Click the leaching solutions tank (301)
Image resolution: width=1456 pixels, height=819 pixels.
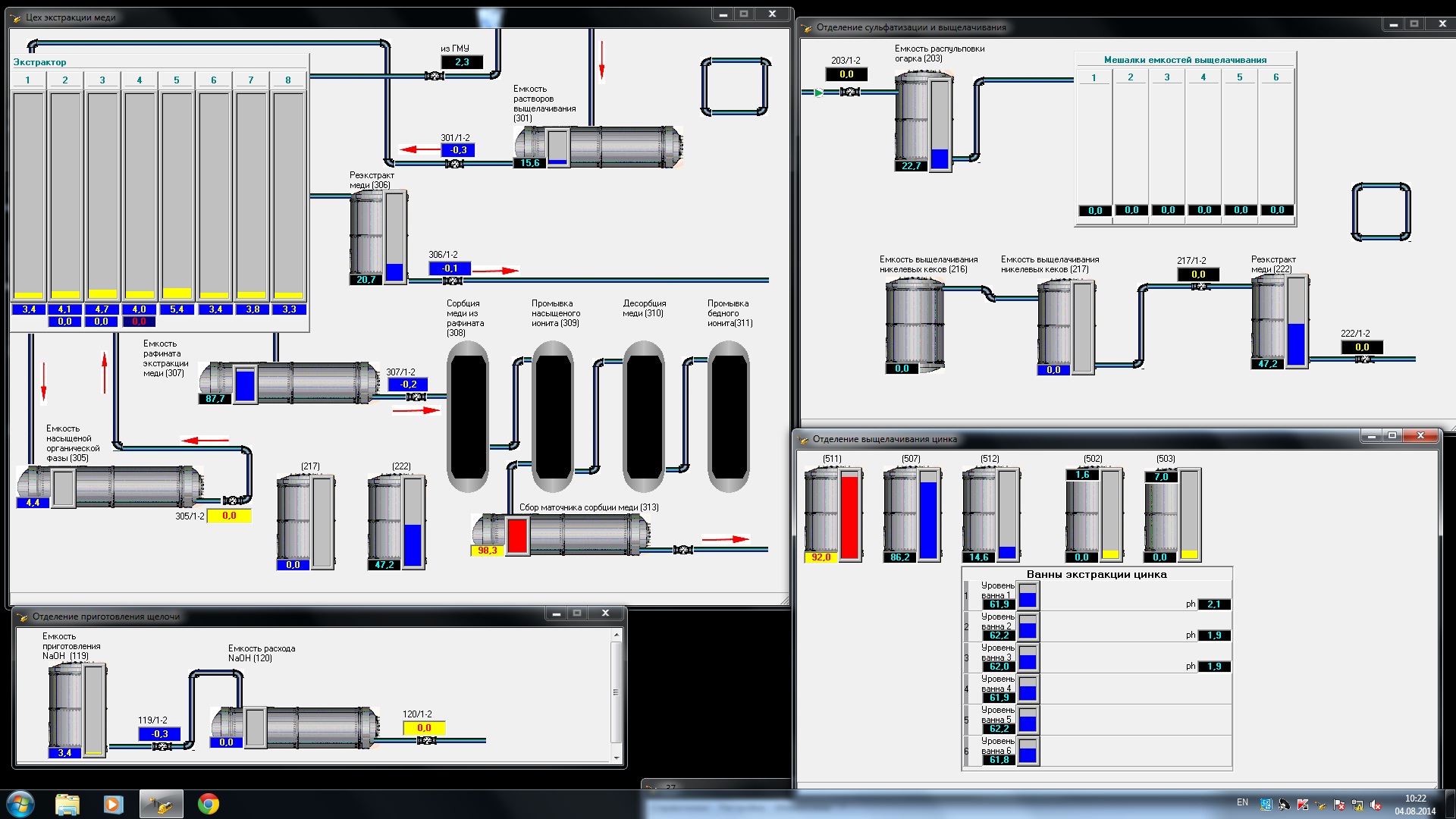[x=599, y=146]
